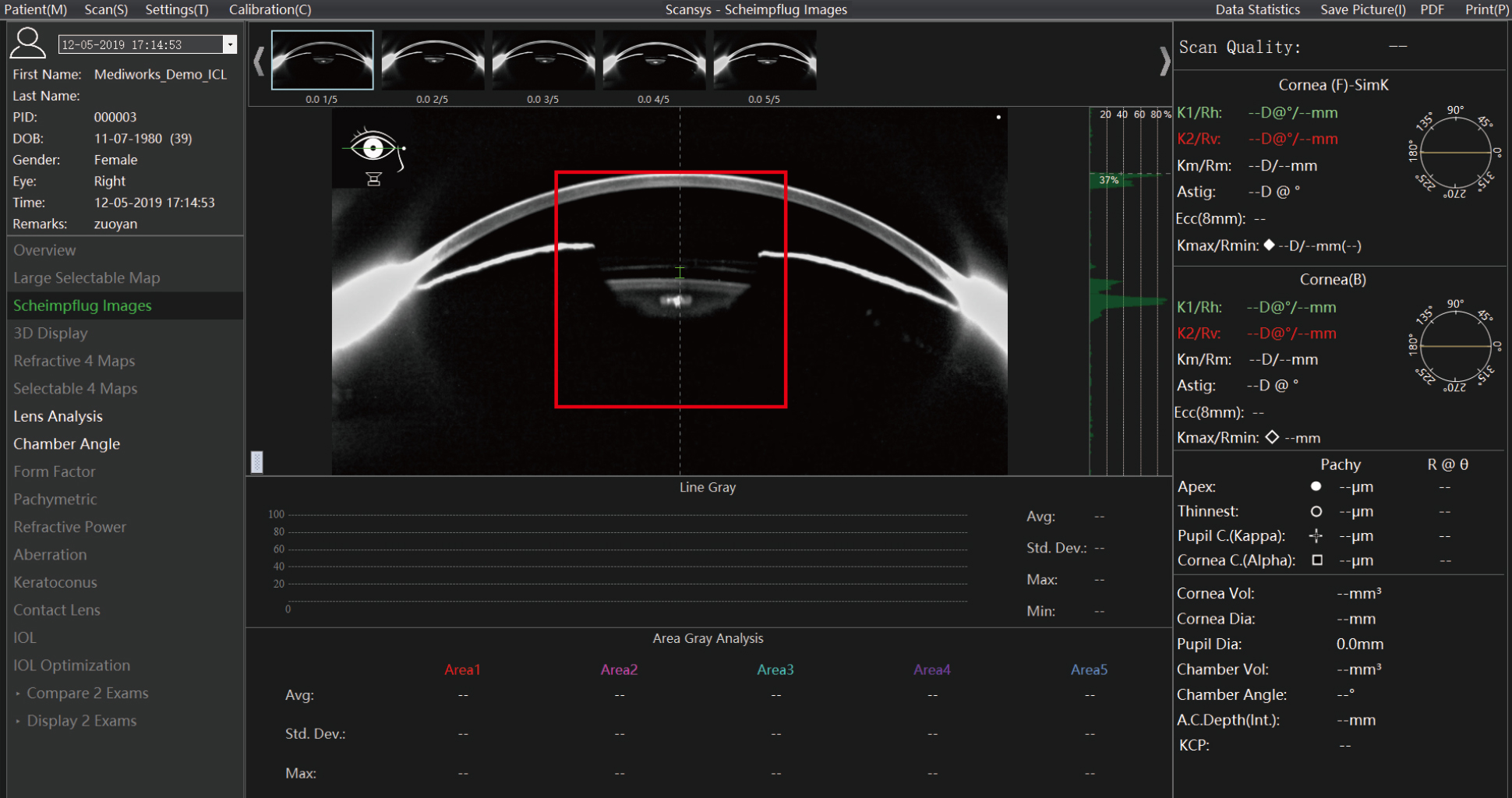Screen dimensions: 1512x798
Task: Click the filled diamond Kmax marker
Action: pos(1269,245)
